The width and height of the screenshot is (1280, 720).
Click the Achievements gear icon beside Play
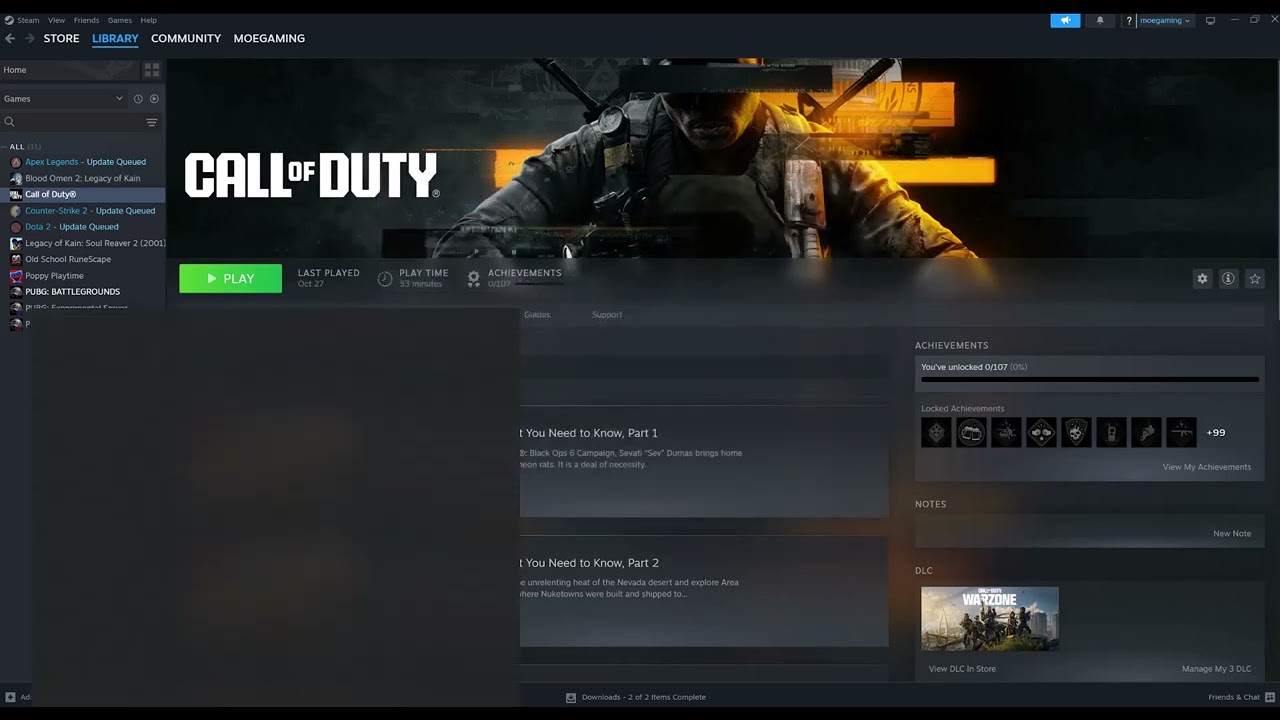(474, 278)
